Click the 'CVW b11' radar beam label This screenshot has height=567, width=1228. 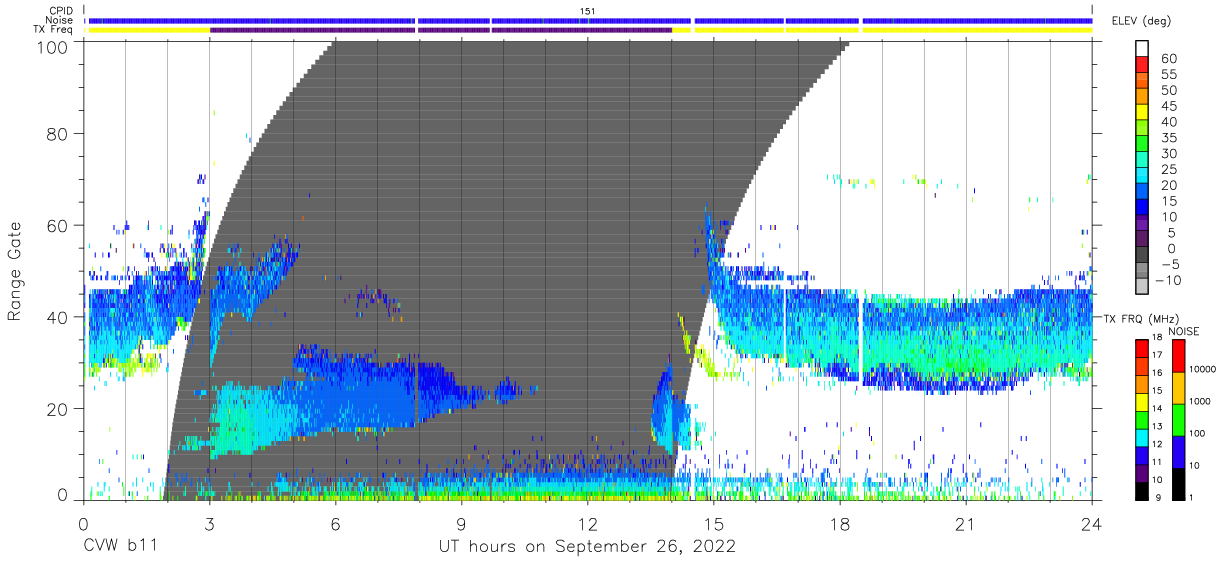point(119,547)
